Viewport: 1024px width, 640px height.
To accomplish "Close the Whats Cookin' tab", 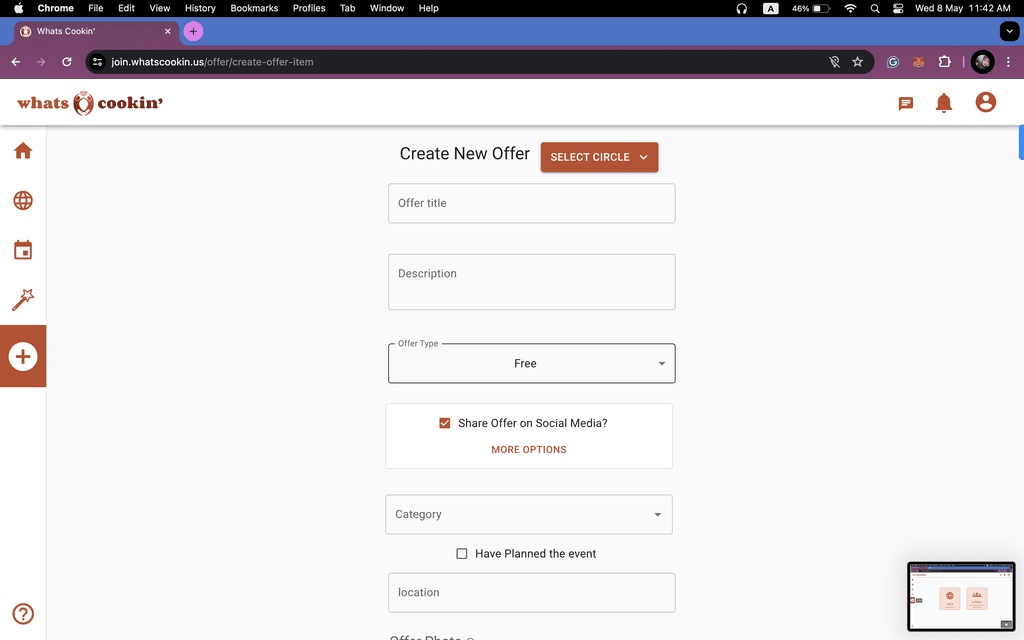I will [x=168, y=31].
